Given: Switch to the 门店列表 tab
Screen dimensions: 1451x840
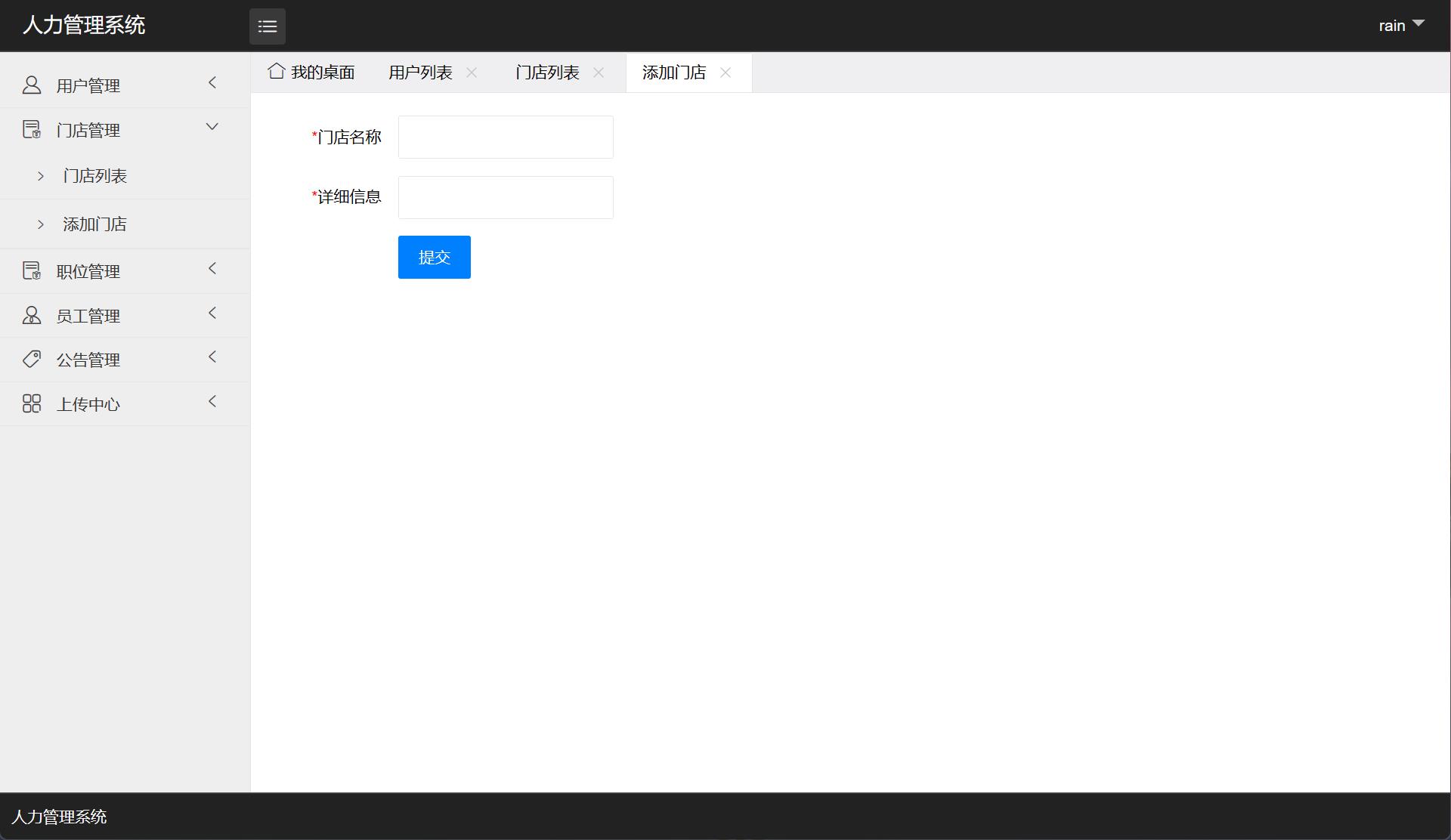Looking at the screenshot, I should [546, 72].
